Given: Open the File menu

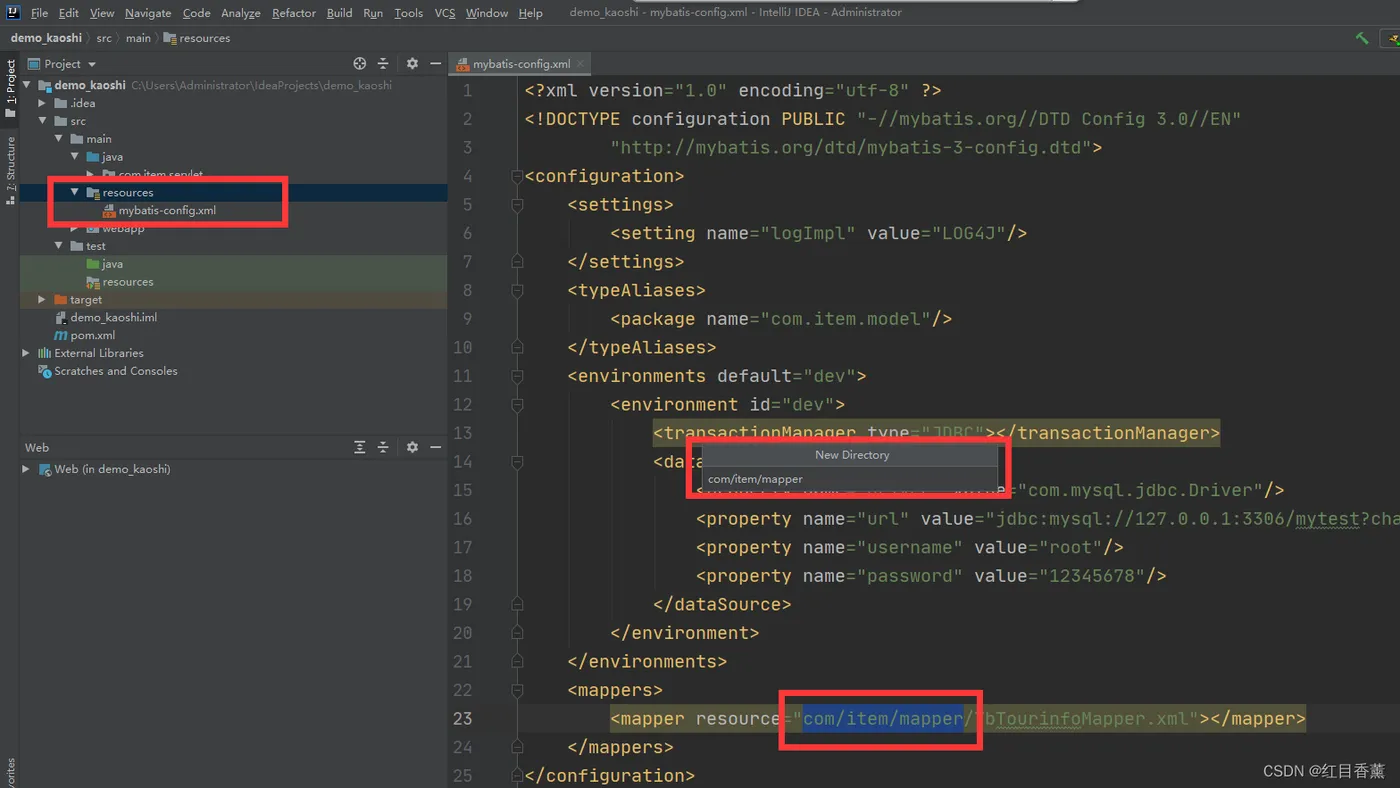Looking at the screenshot, I should 39,13.
